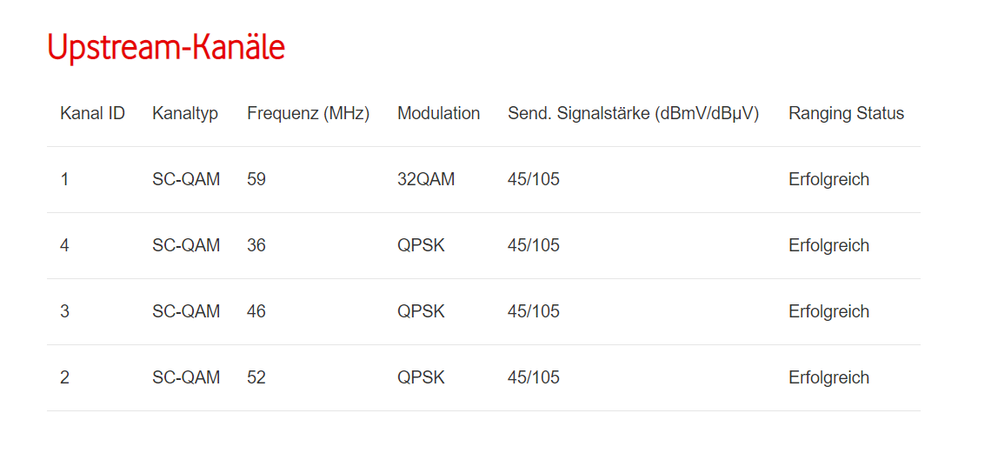Click the Frequenz (MHz) column header
This screenshot has height=467, width=998.
(x=308, y=113)
